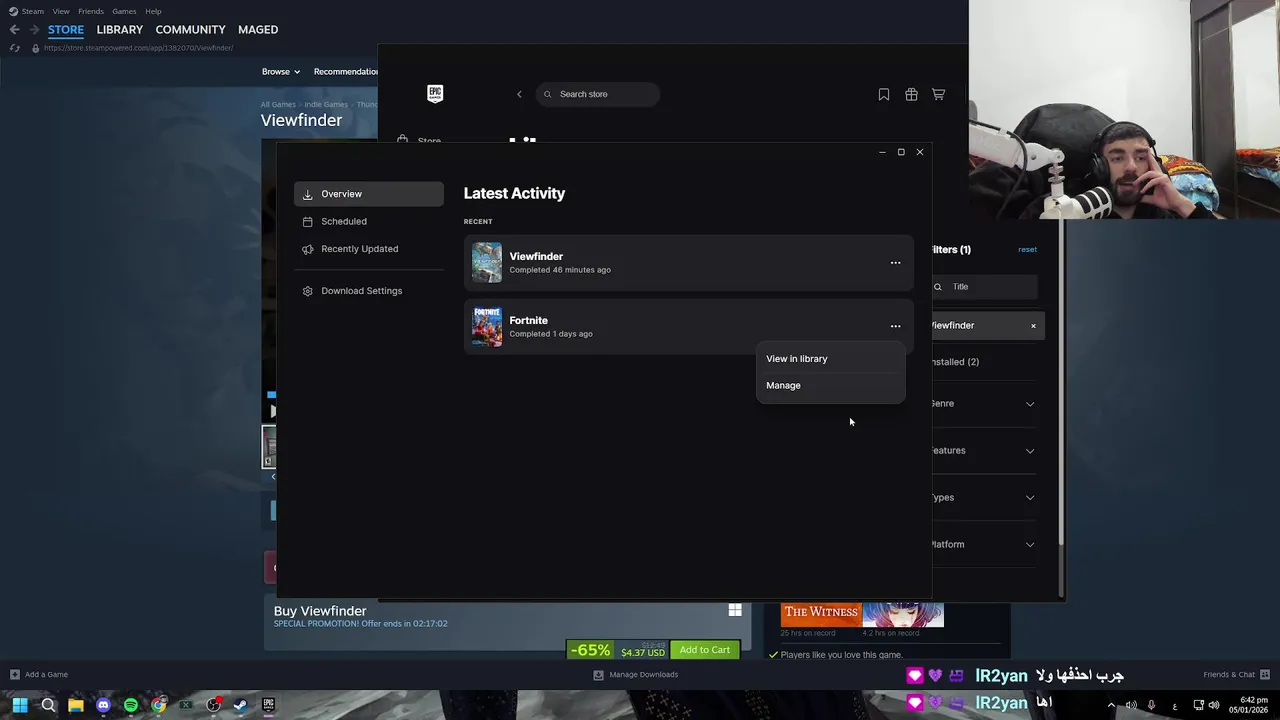The height and width of the screenshot is (720, 1280).
Task: Open Overview in the downloads sidebar
Action: click(x=368, y=194)
